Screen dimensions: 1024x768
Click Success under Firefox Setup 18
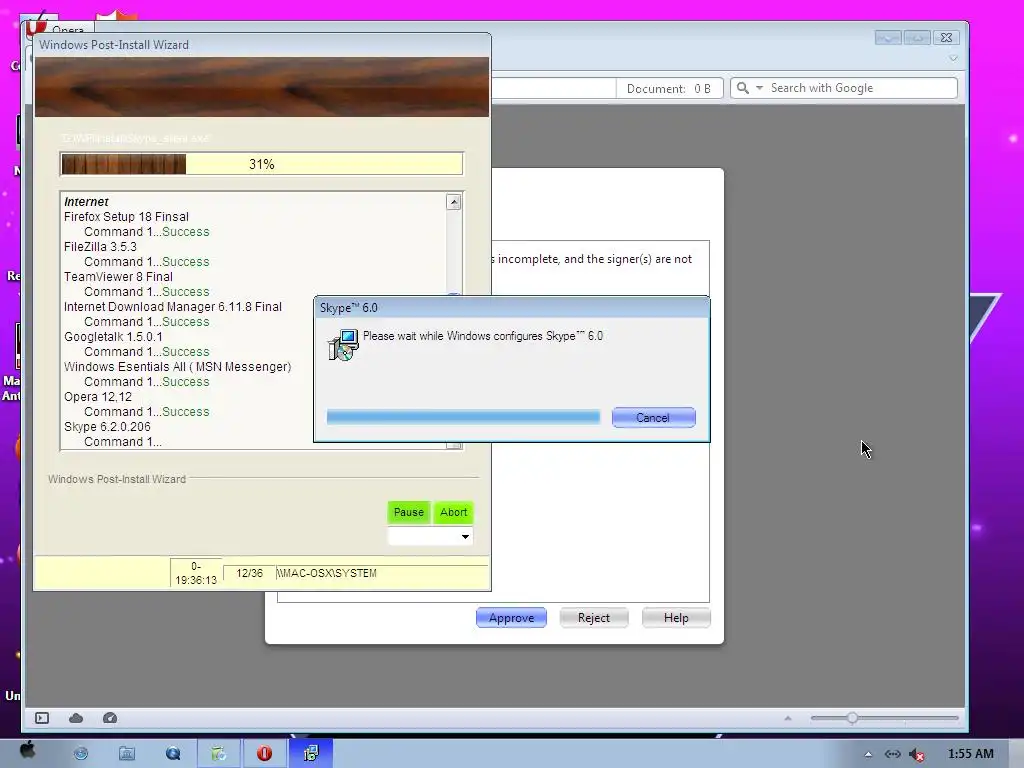(185, 232)
